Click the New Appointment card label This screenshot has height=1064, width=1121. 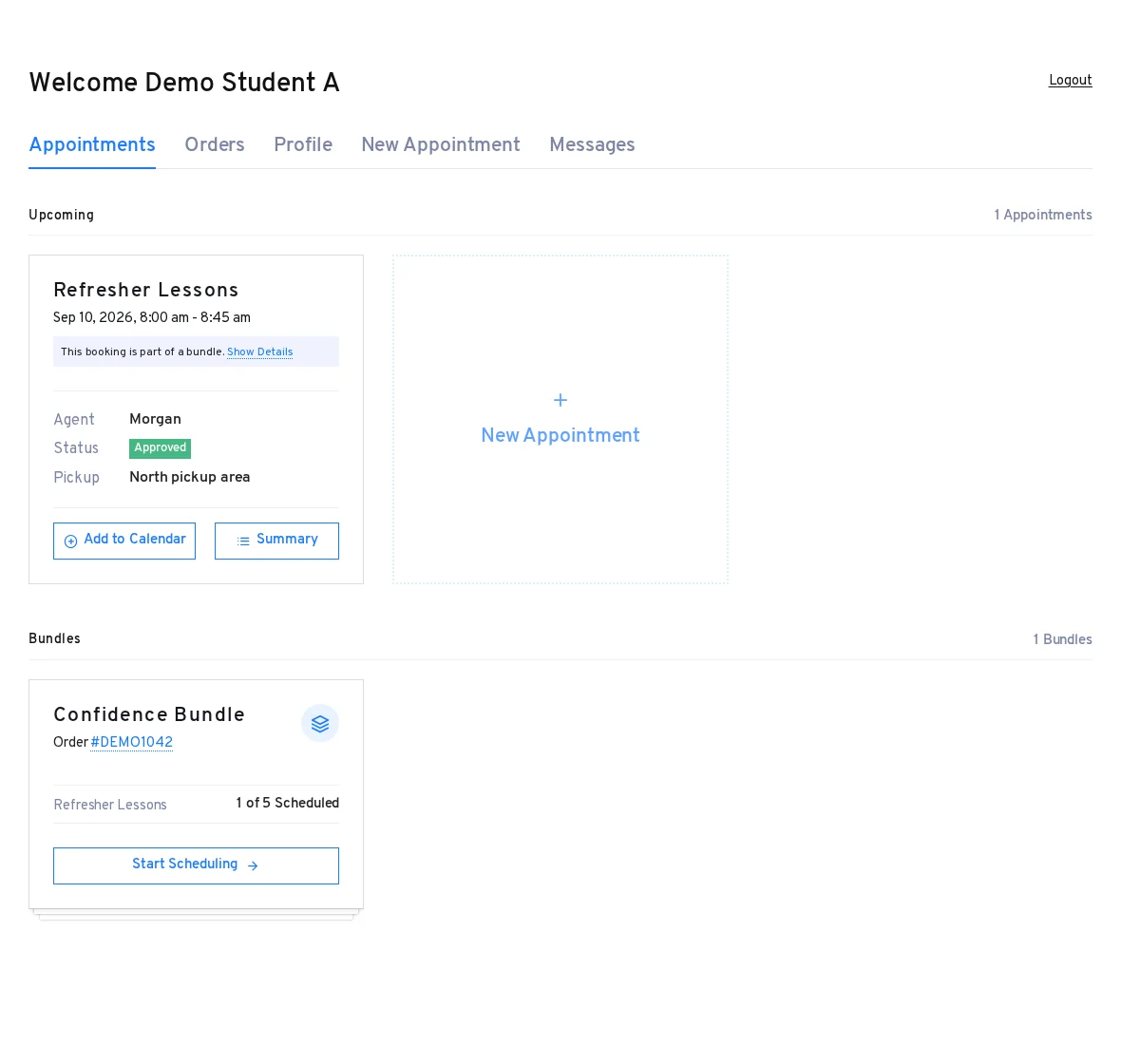pos(560,435)
